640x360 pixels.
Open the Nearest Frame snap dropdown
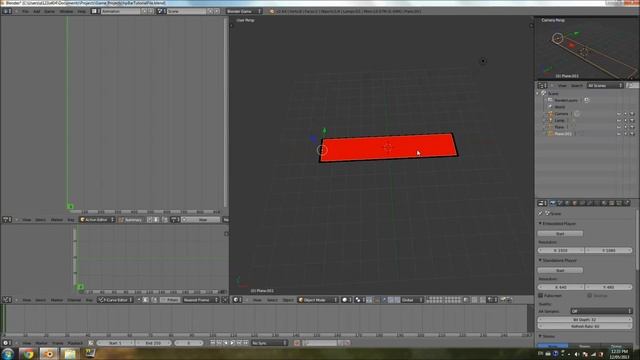point(200,300)
